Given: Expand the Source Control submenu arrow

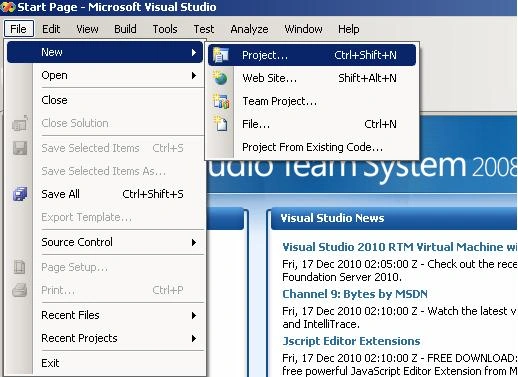Looking at the screenshot, I should (x=194, y=242).
